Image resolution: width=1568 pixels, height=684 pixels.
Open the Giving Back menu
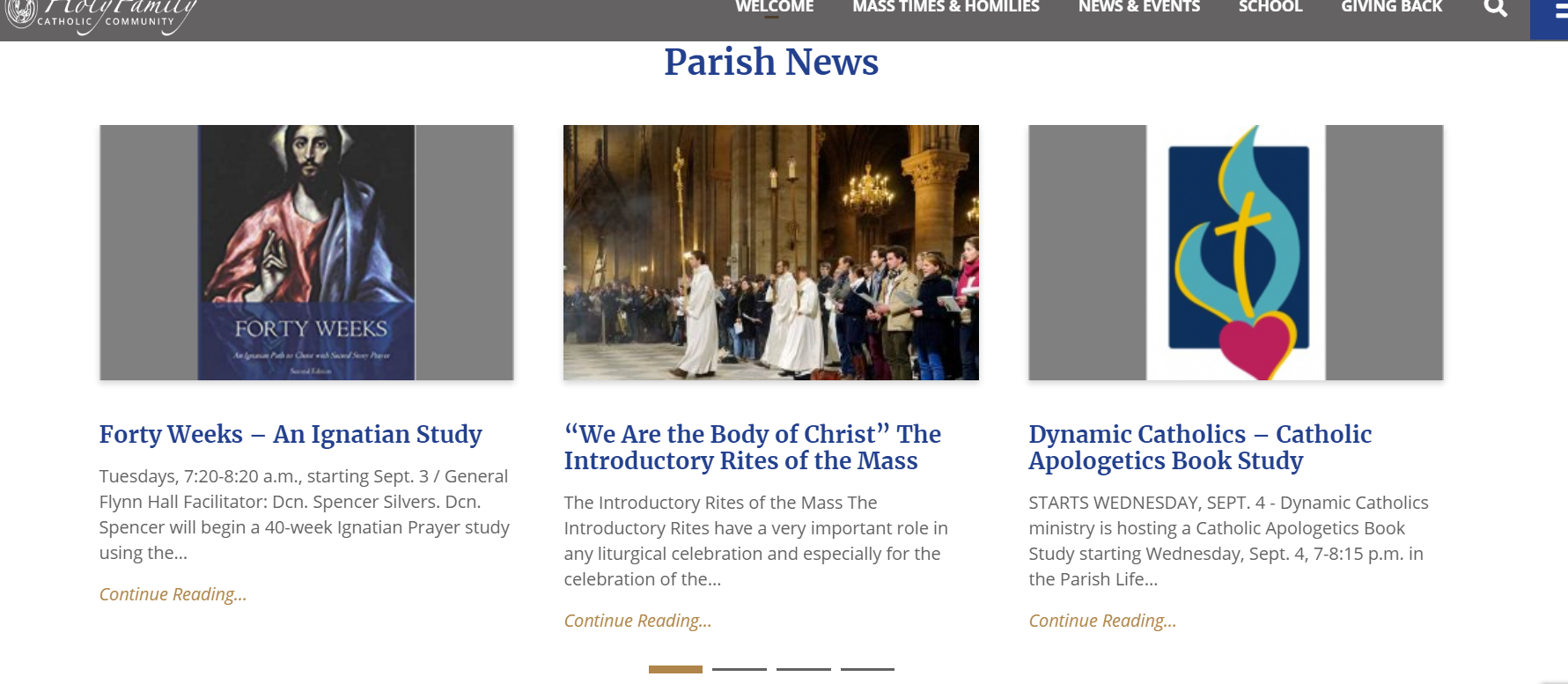(1391, 8)
